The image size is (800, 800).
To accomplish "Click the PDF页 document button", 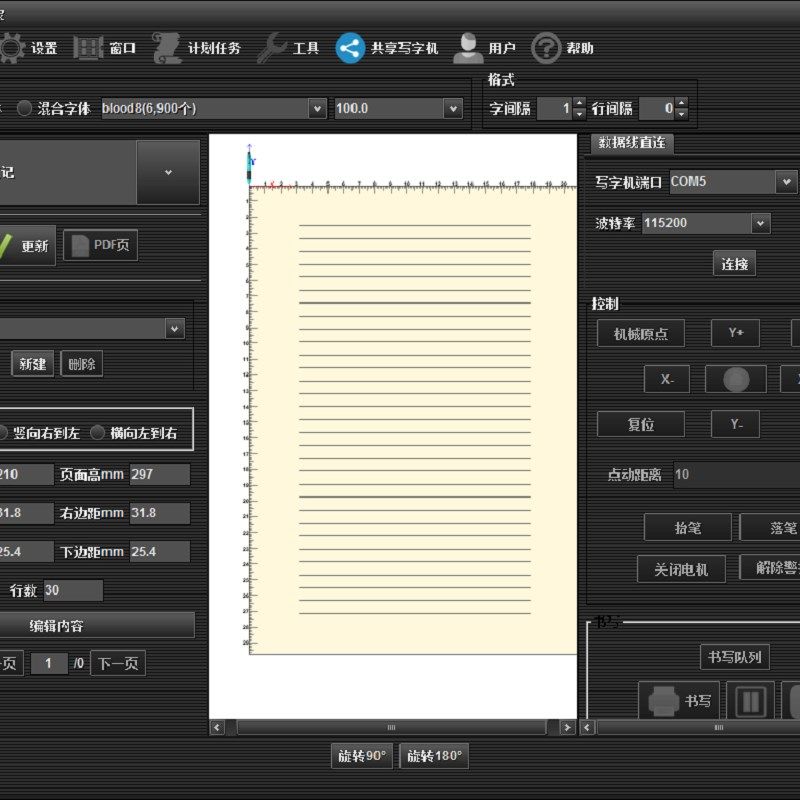I will pyautogui.click(x=101, y=245).
